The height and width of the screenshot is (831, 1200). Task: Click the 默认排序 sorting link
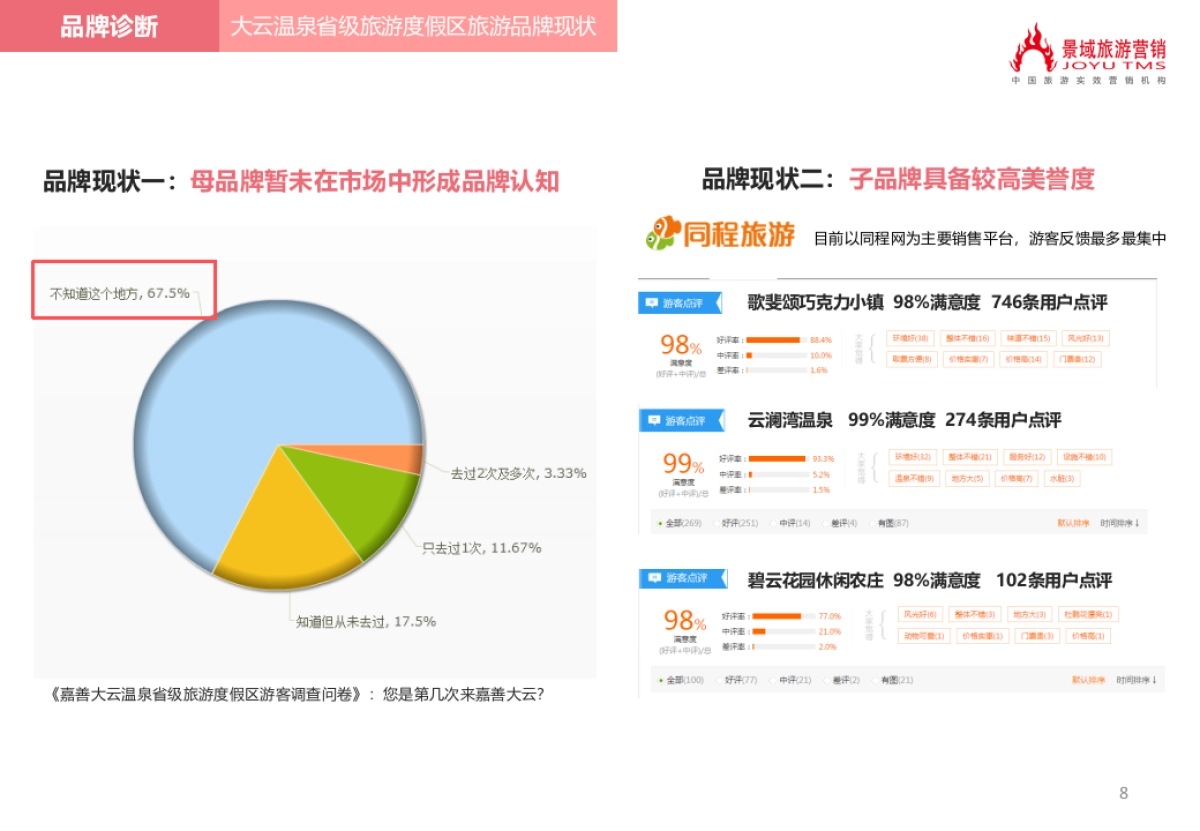(1073, 523)
